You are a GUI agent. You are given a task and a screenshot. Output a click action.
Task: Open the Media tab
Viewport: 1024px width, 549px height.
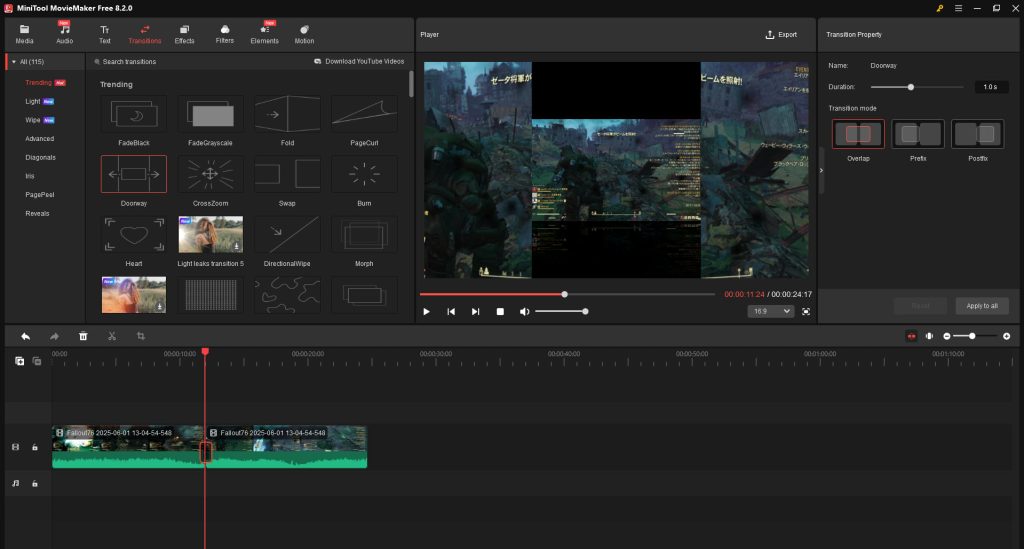pos(24,34)
